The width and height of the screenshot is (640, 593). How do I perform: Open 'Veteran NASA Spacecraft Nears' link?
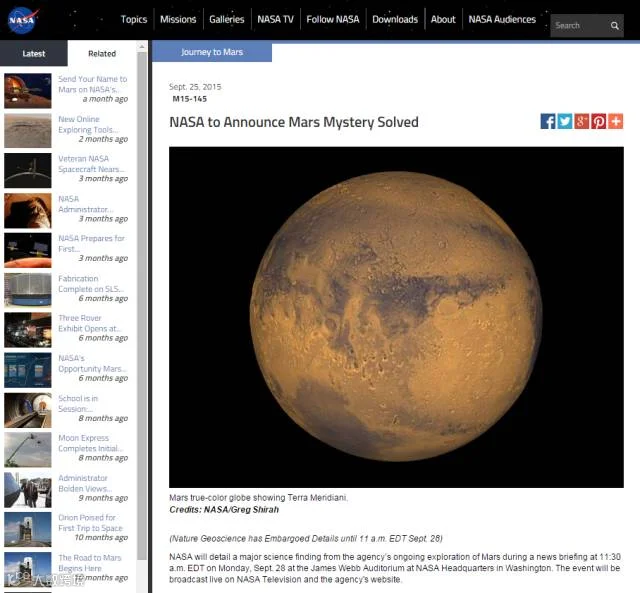[91, 164]
